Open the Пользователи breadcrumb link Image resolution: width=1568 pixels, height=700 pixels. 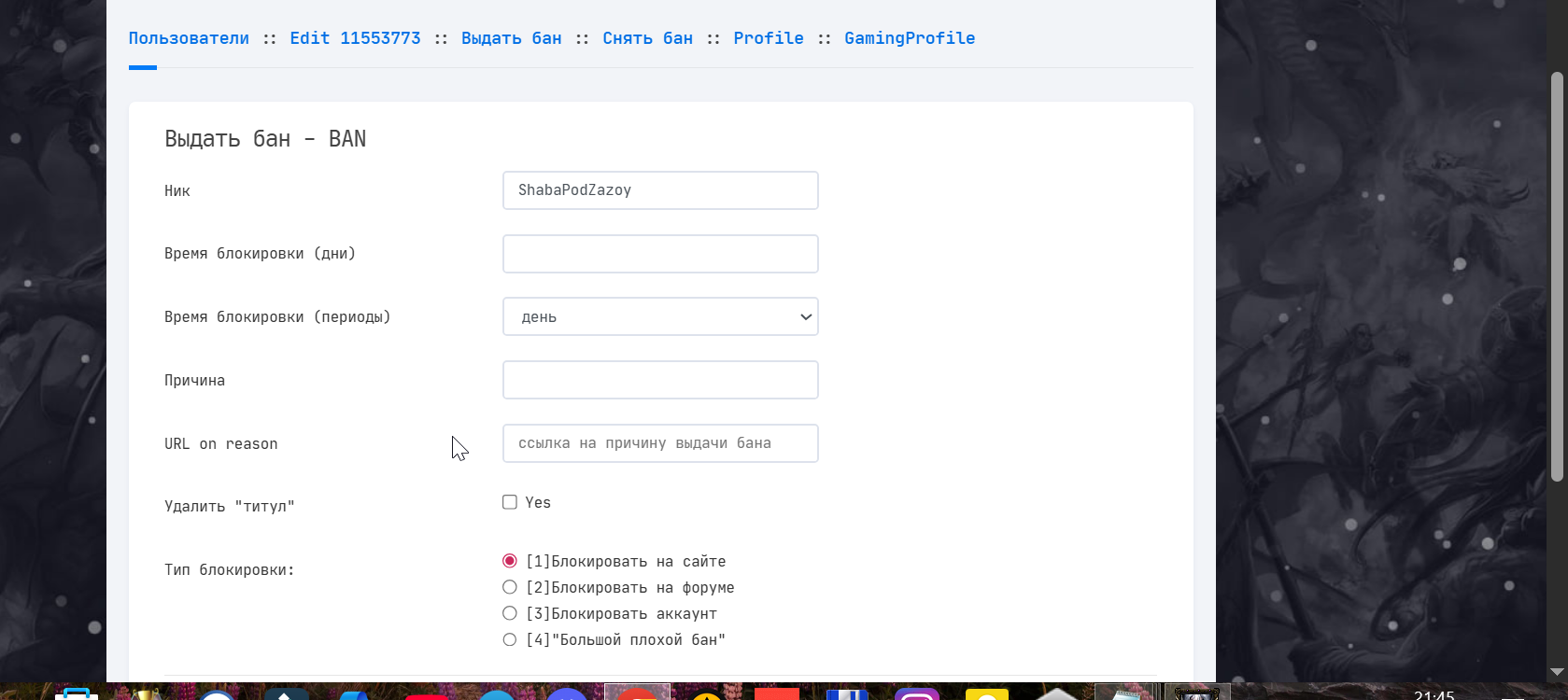(189, 38)
